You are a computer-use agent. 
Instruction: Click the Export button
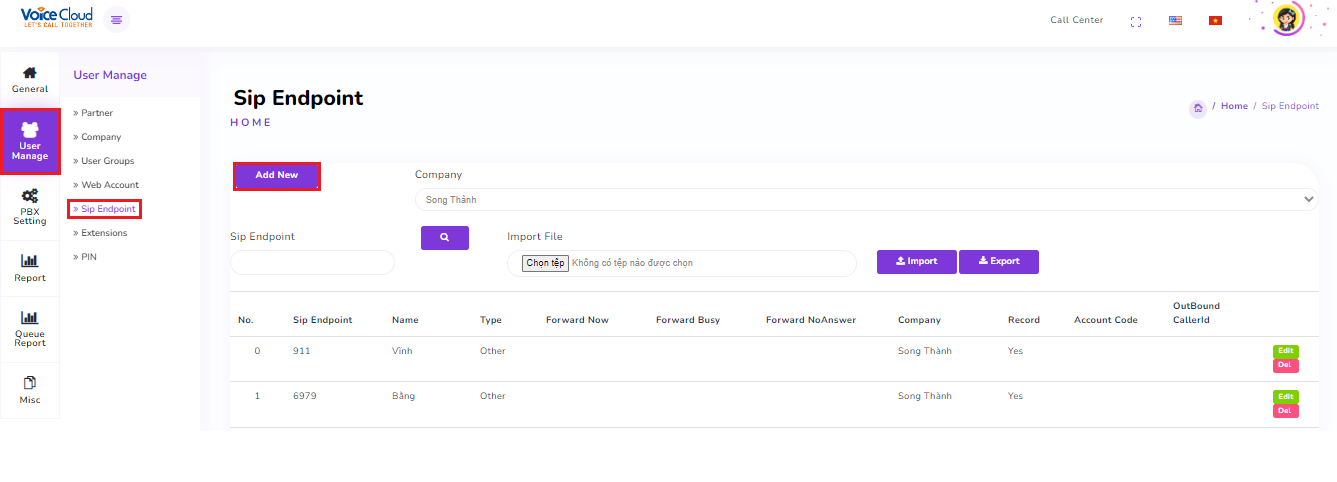coord(999,262)
